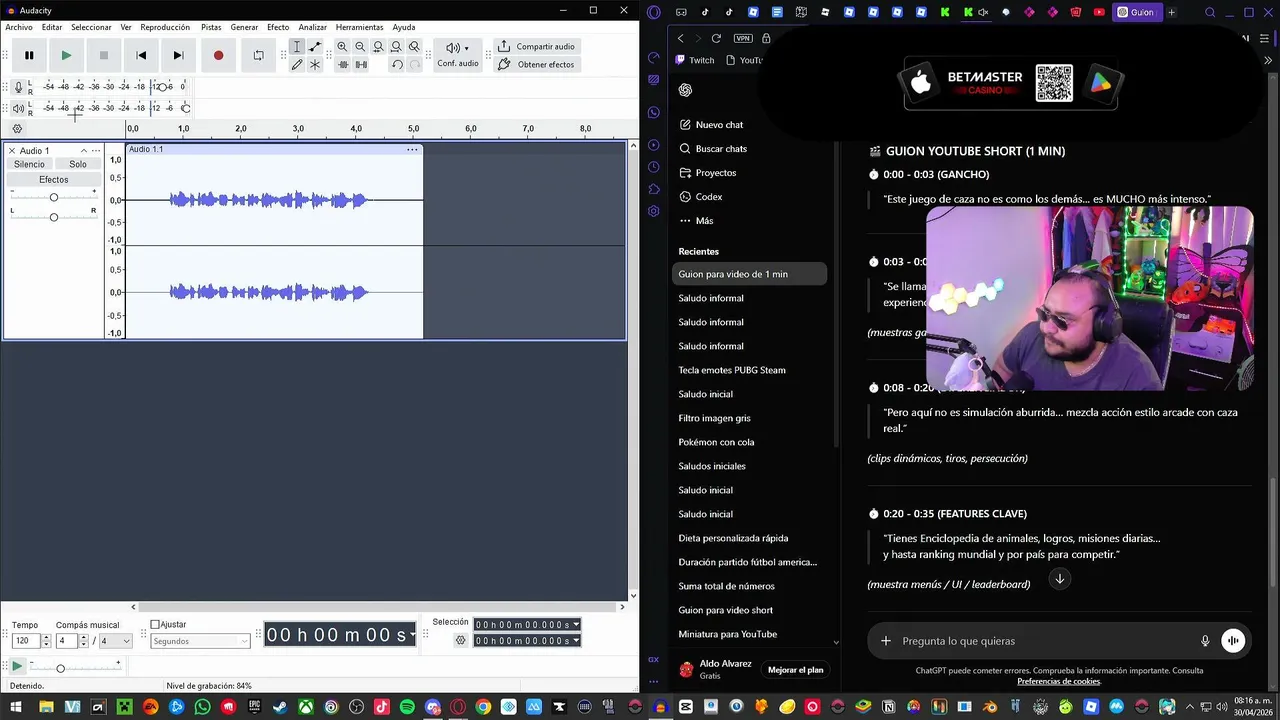Trim audio outside selection icon
The height and width of the screenshot is (720, 1280).
pyautogui.click(x=343, y=64)
